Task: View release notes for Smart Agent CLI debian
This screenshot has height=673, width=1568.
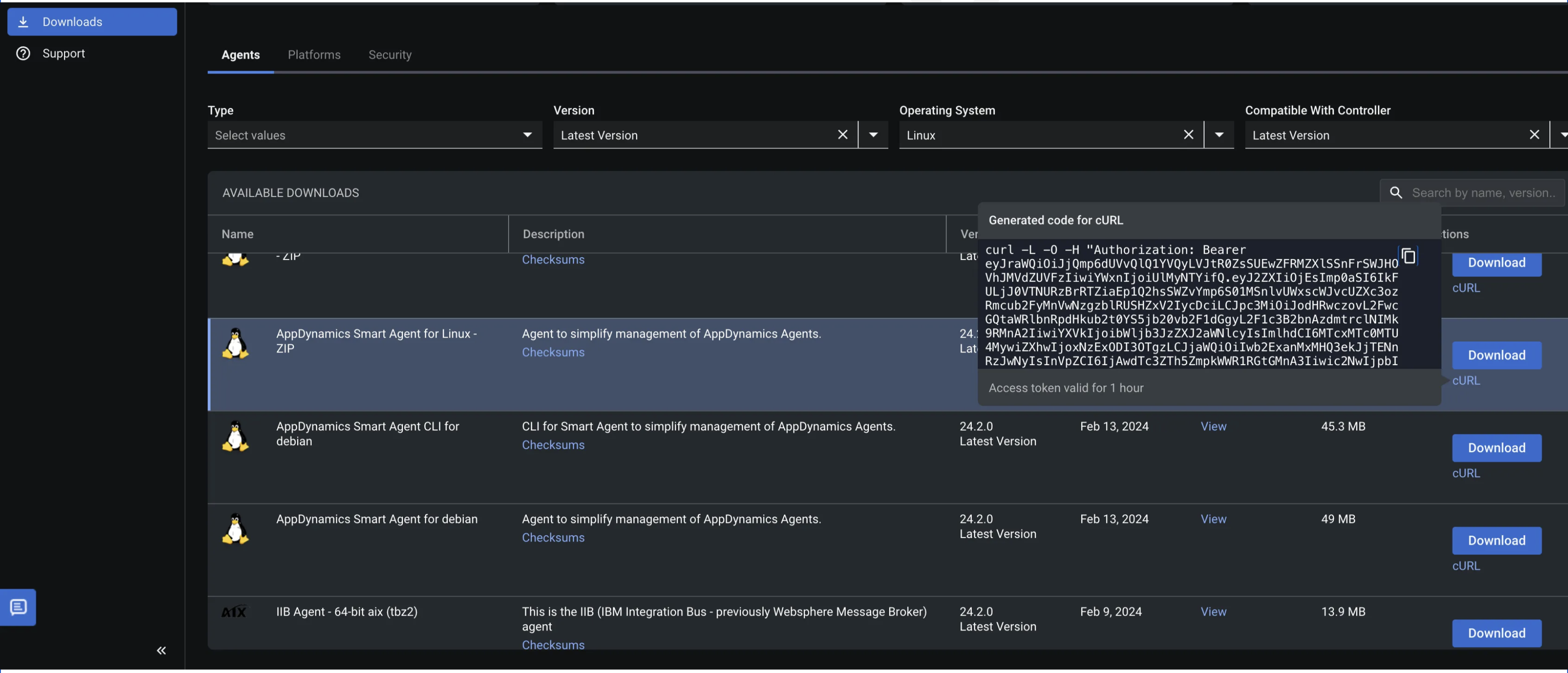Action: pyautogui.click(x=1213, y=427)
